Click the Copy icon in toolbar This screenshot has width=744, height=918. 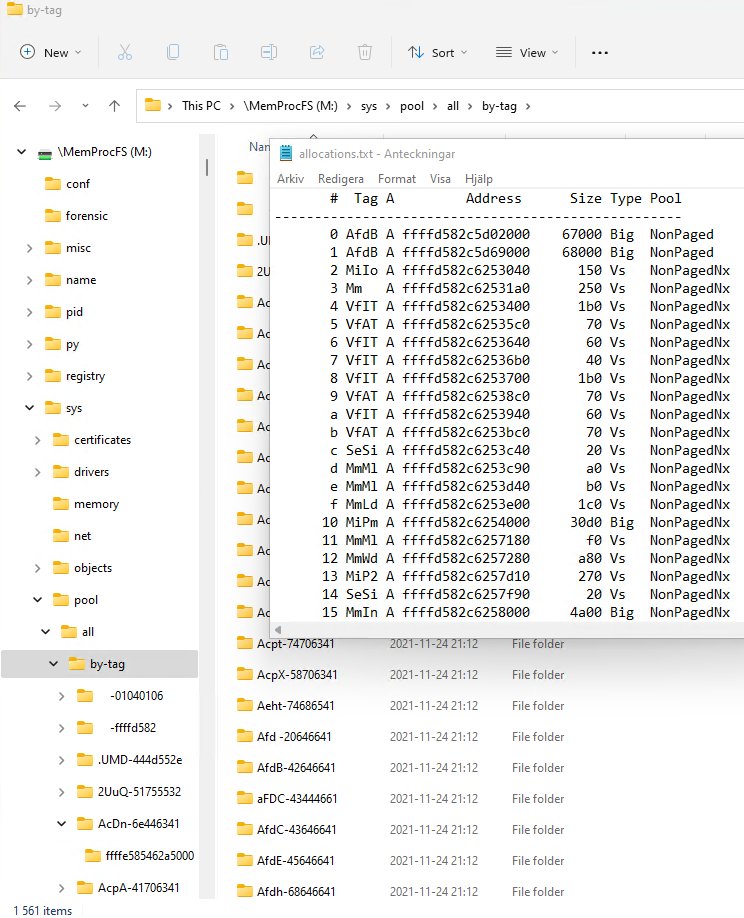tap(173, 53)
